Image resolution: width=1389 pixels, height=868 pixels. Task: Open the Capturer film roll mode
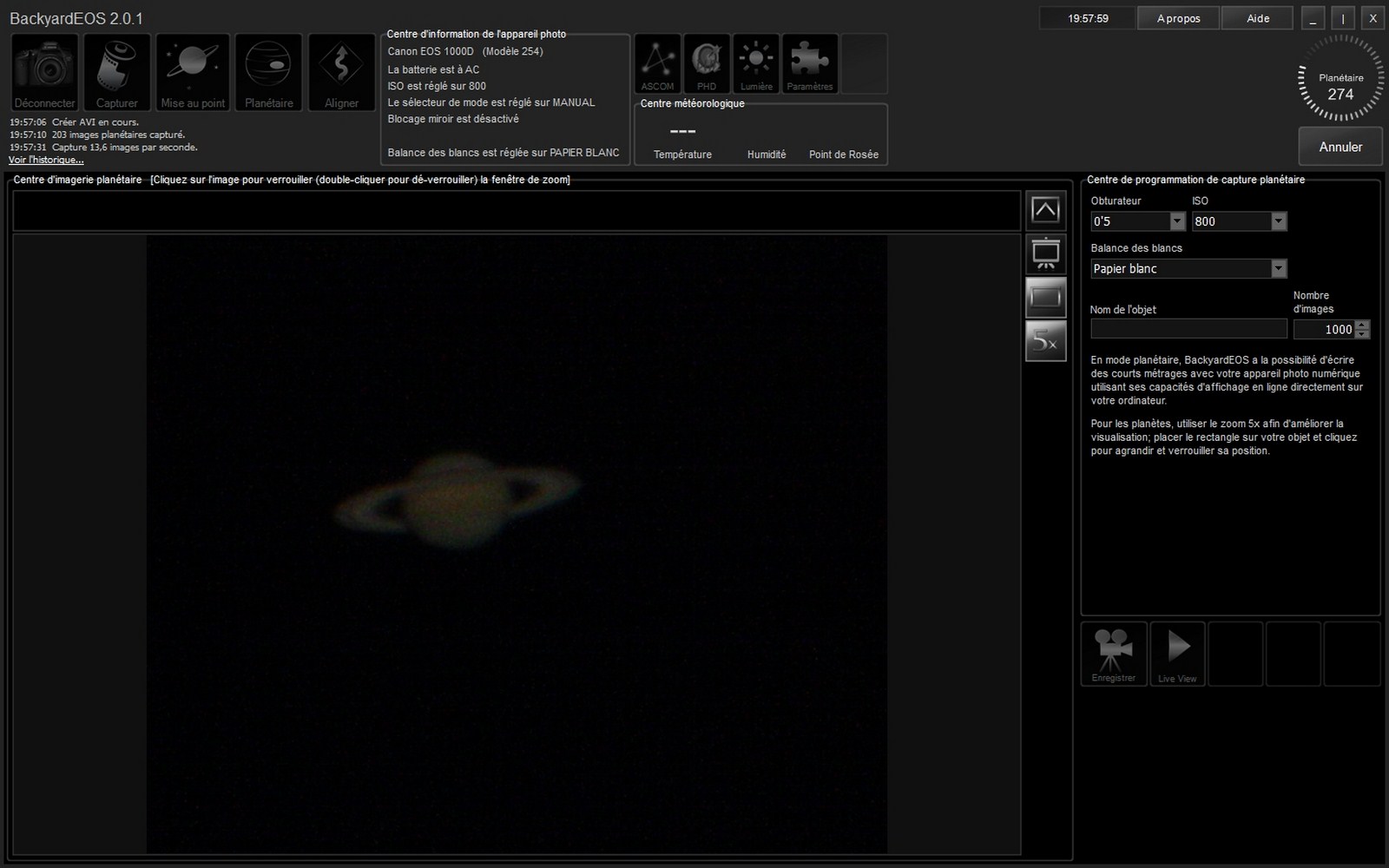(x=117, y=73)
